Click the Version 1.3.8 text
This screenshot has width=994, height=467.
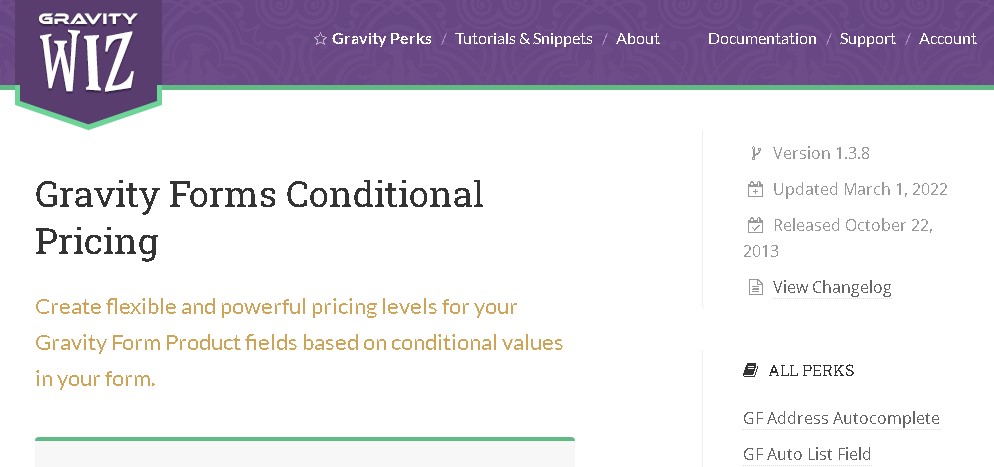821,153
